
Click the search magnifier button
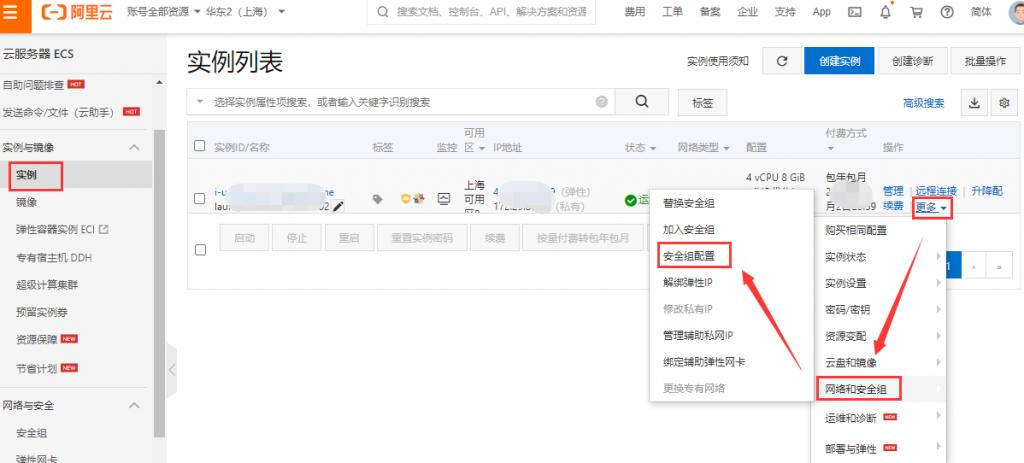(x=641, y=101)
